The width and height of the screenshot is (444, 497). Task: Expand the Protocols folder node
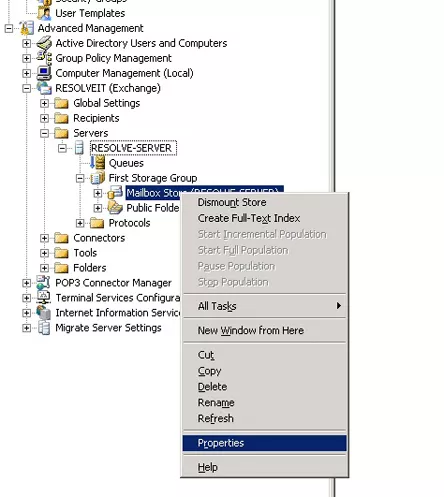(x=80, y=223)
